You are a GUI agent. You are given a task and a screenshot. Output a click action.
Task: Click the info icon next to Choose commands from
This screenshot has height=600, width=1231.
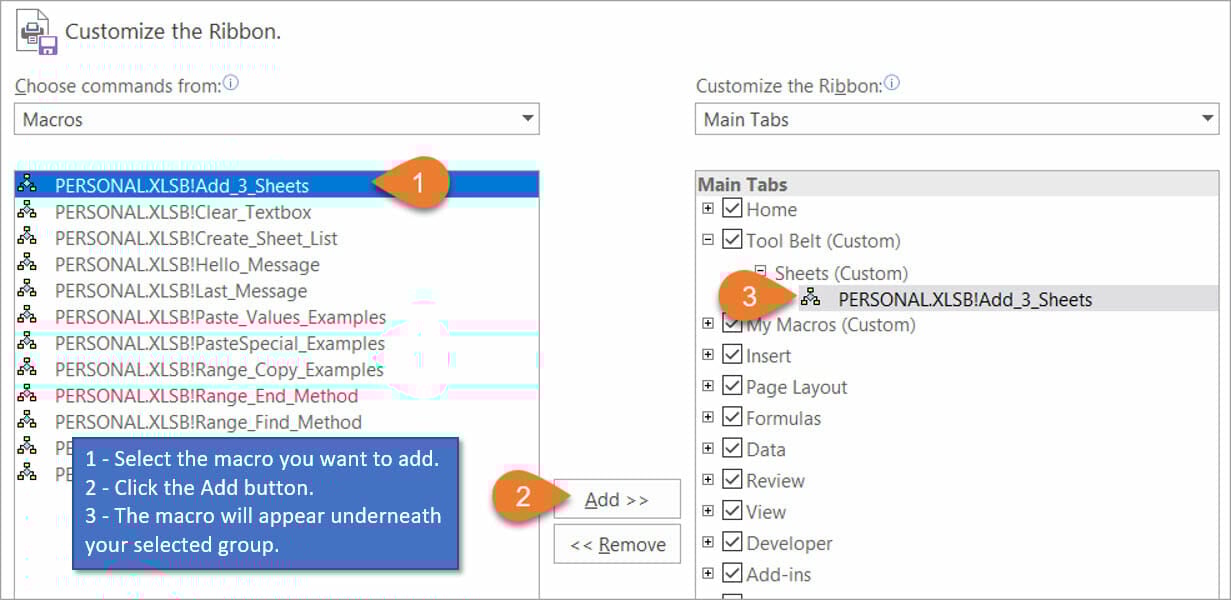pyautogui.click(x=231, y=84)
